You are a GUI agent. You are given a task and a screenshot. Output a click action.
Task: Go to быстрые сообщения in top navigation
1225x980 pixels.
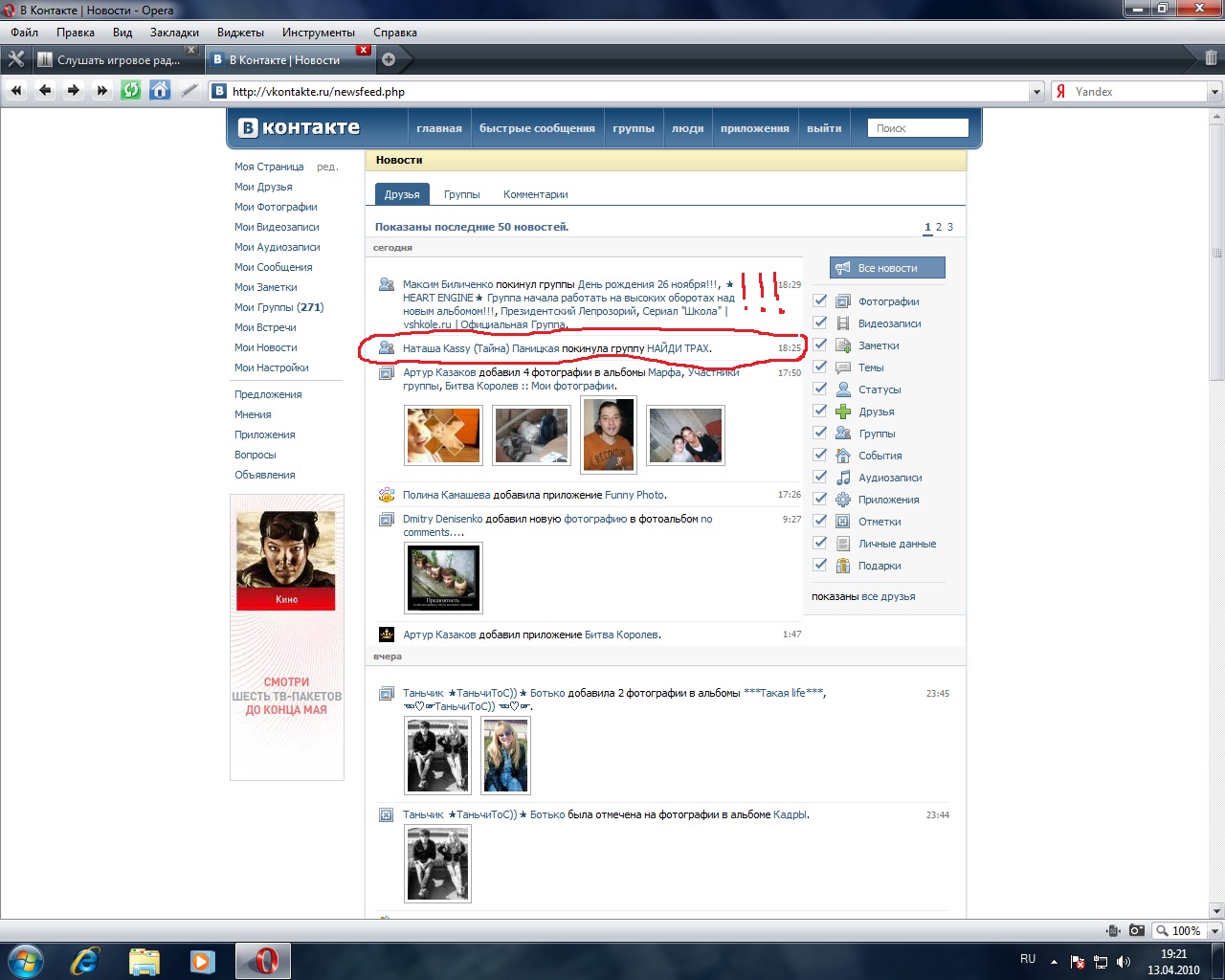pyautogui.click(x=537, y=128)
